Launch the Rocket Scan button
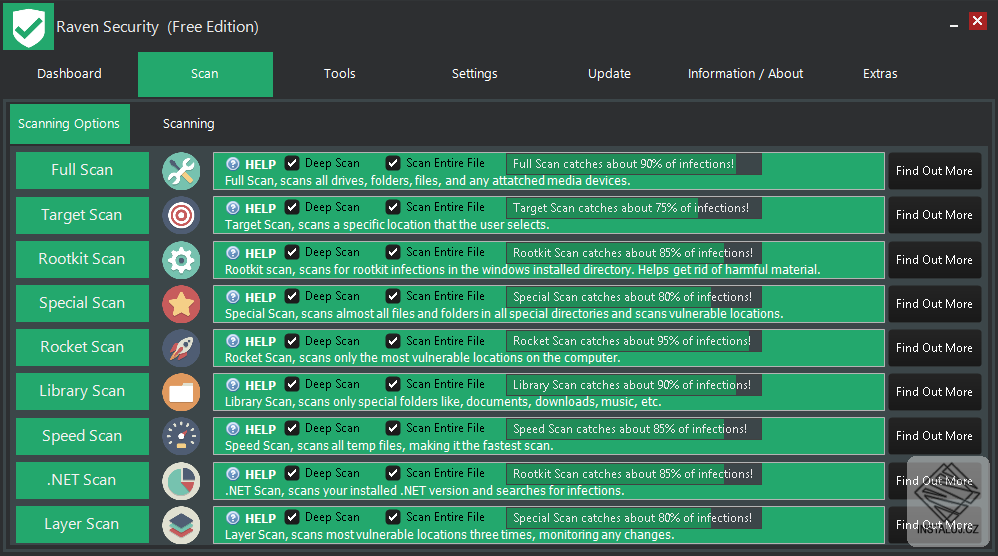Screen dimensions: 998x556 82,347
